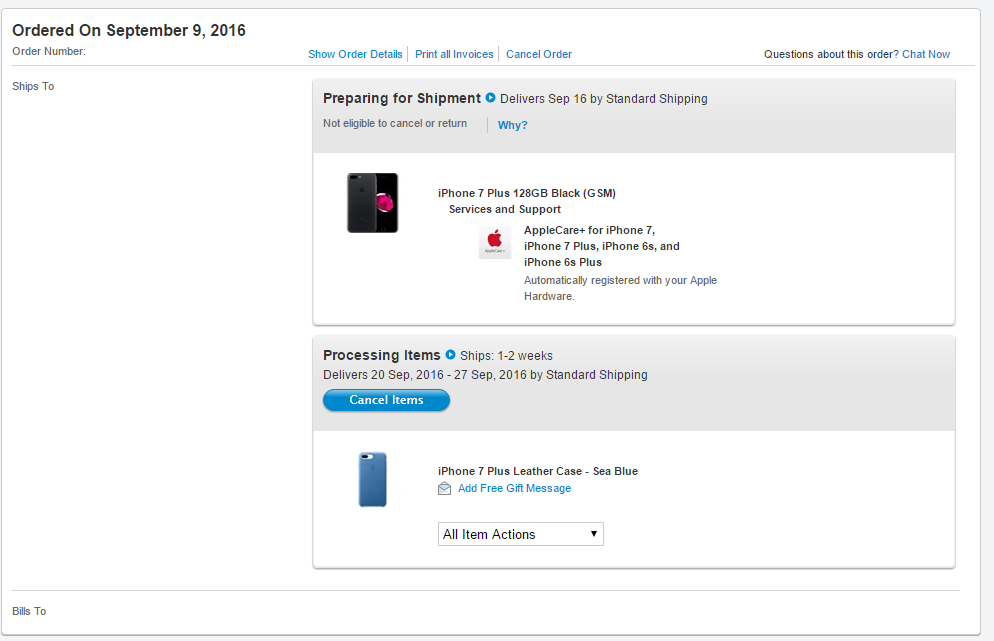Viewport: 994px width, 641px height.
Task: Add Free Gift Message to leather case
Action: pyautogui.click(x=514, y=488)
